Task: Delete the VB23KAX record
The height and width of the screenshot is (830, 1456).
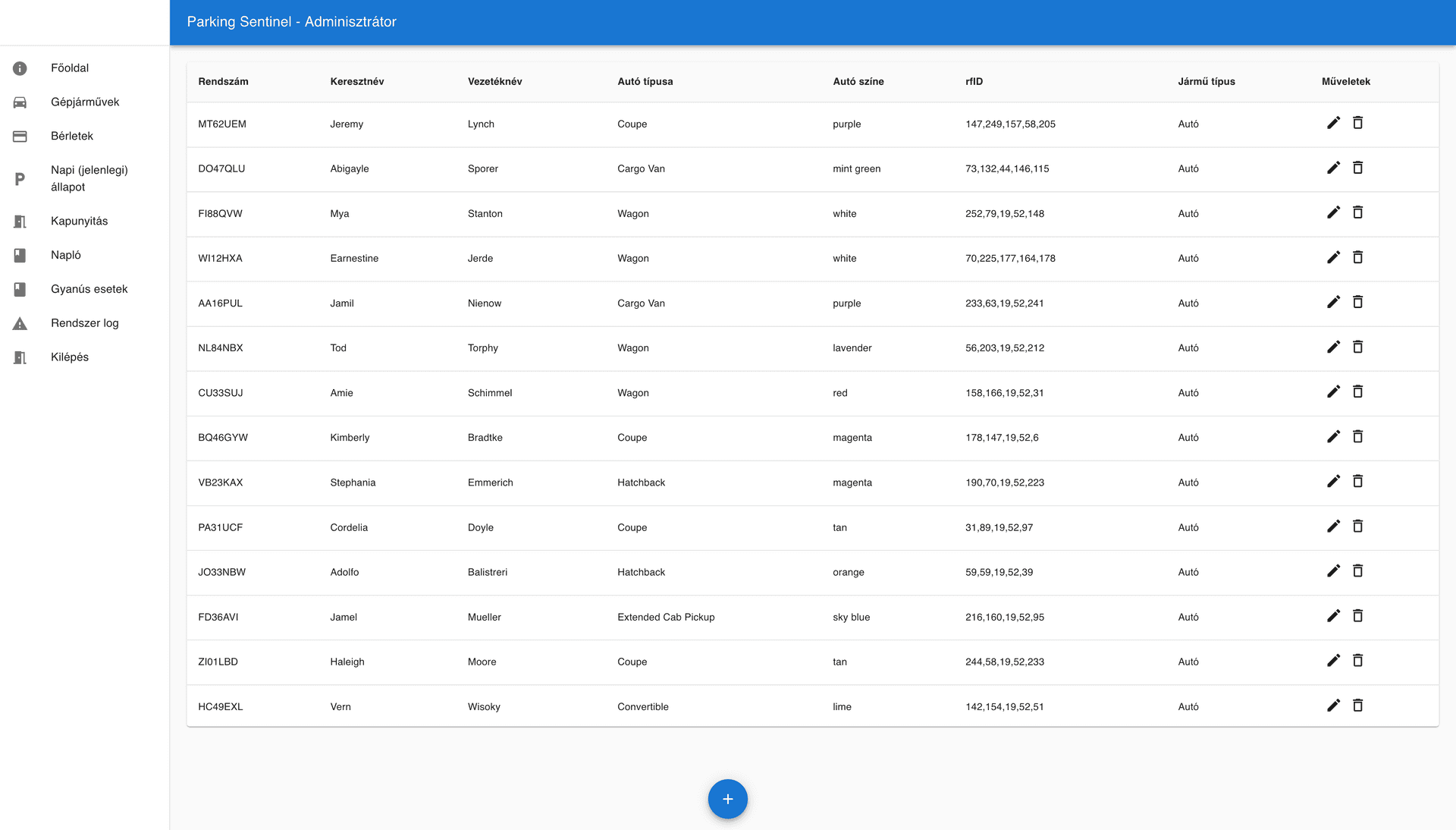Action: coord(1358,481)
